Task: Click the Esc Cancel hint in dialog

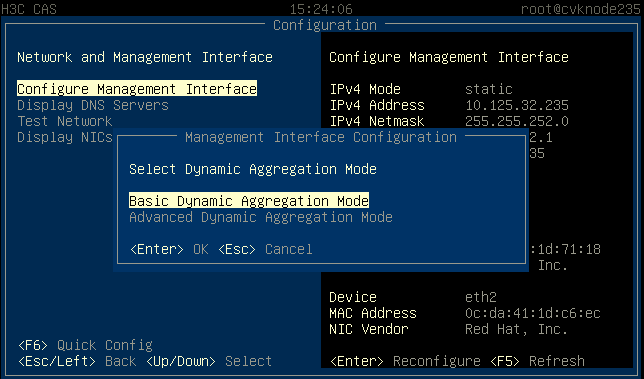Action: 265,249
